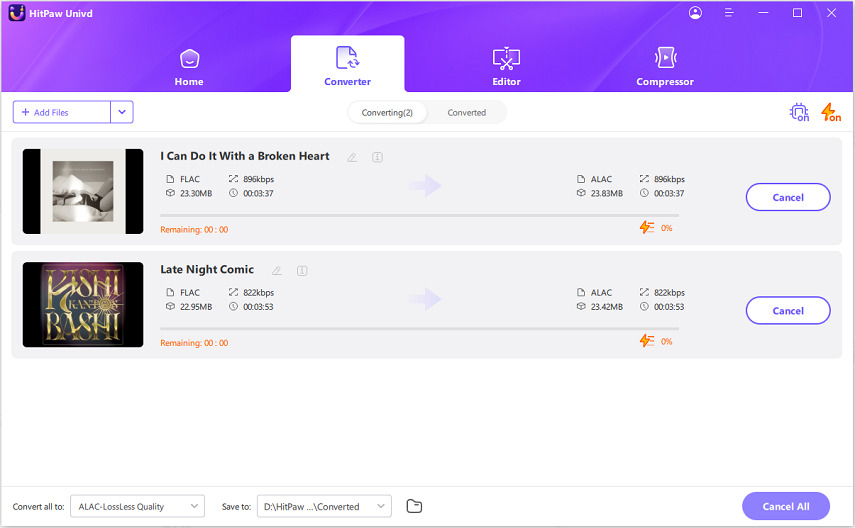
Task: Expand the Add Files dropdown arrow
Action: [122, 112]
